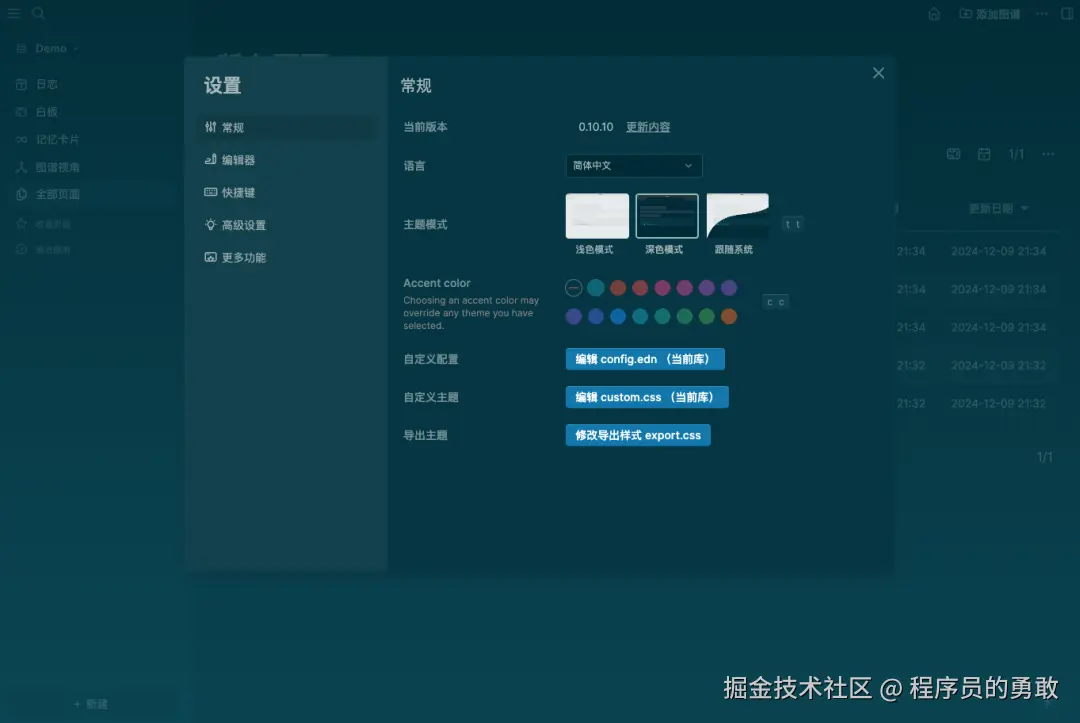
Task: Open the Graph view (图谱视角)
Action: click(x=55, y=168)
